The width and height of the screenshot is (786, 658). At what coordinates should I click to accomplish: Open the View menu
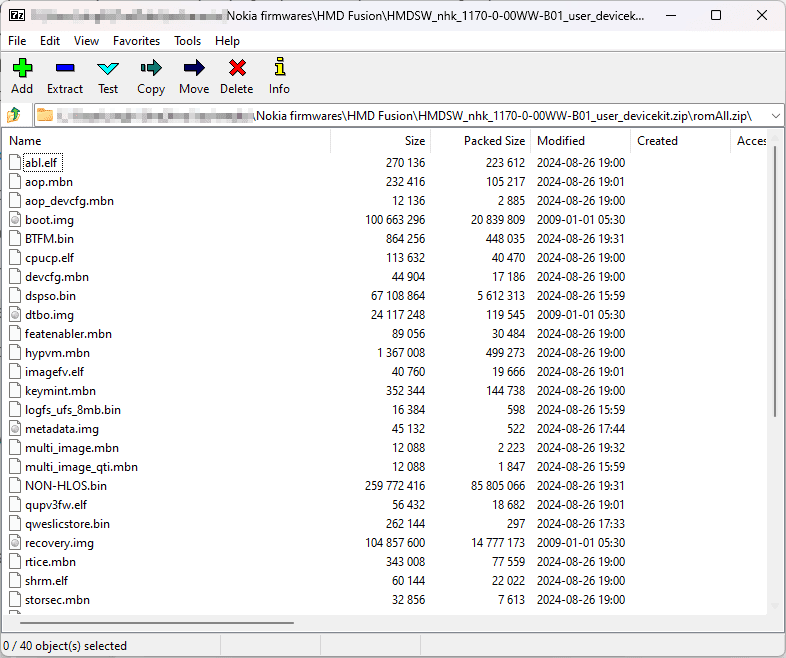tap(86, 41)
